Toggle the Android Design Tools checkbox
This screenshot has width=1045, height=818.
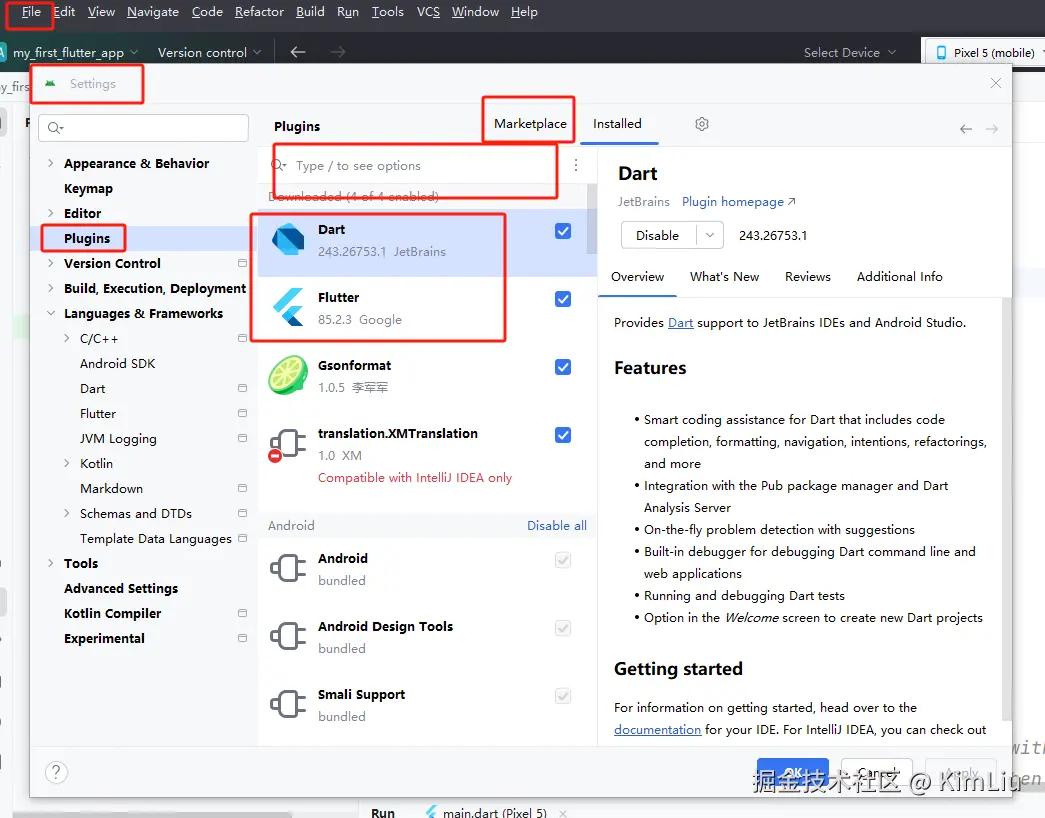(563, 628)
